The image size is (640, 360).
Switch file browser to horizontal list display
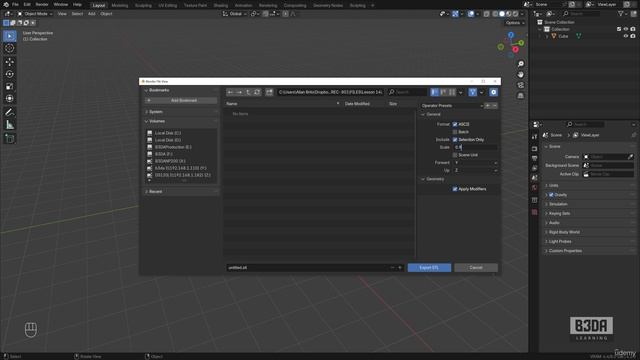point(443,92)
